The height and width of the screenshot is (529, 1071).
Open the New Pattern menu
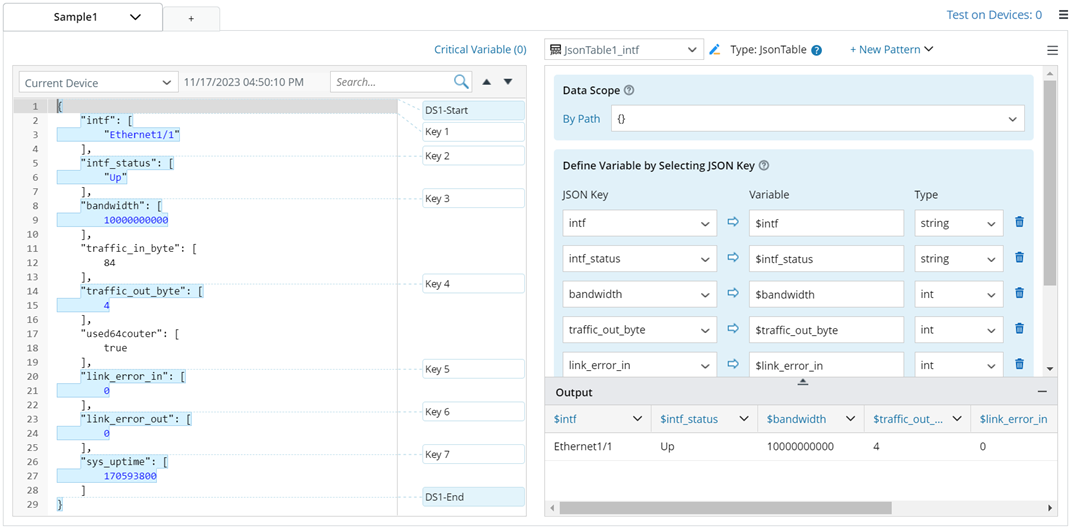click(891, 49)
